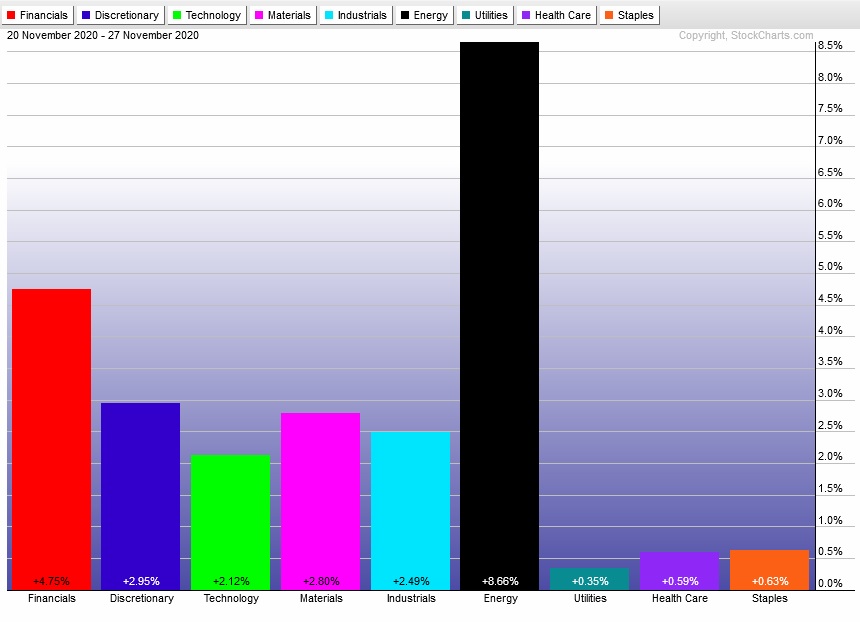Click the Health Care x-axis label
The width and height of the screenshot is (860, 622).
pyautogui.click(x=680, y=598)
